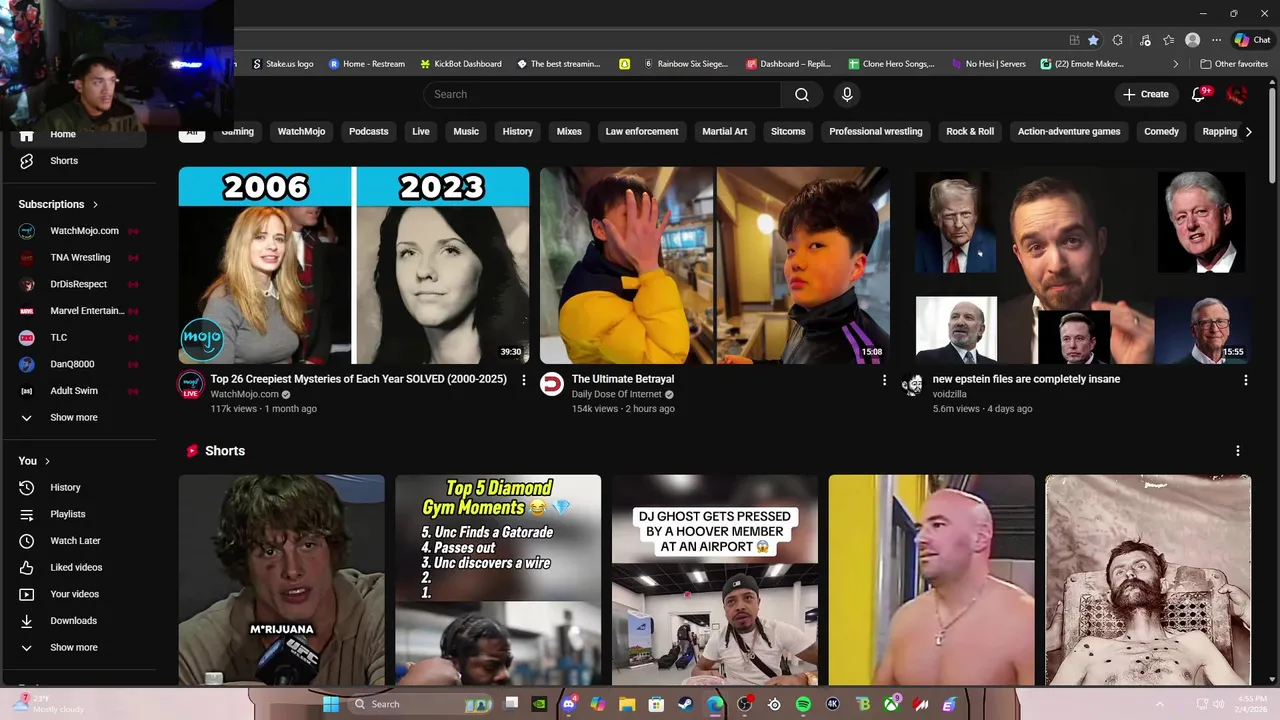The width and height of the screenshot is (1280, 720).
Task: Select the Martial Art filter chip
Action: point(725,131)
